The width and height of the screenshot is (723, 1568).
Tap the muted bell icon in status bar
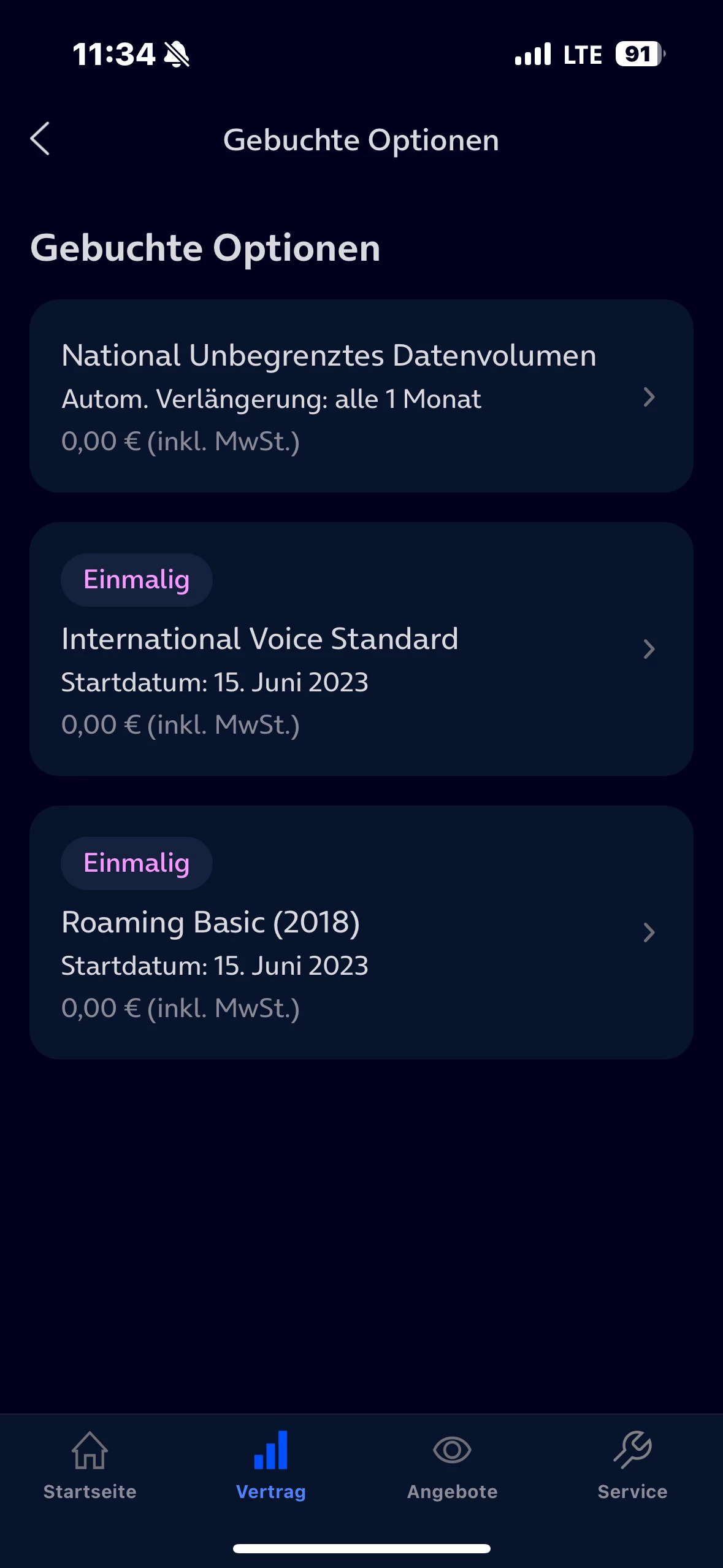point(177,54)
